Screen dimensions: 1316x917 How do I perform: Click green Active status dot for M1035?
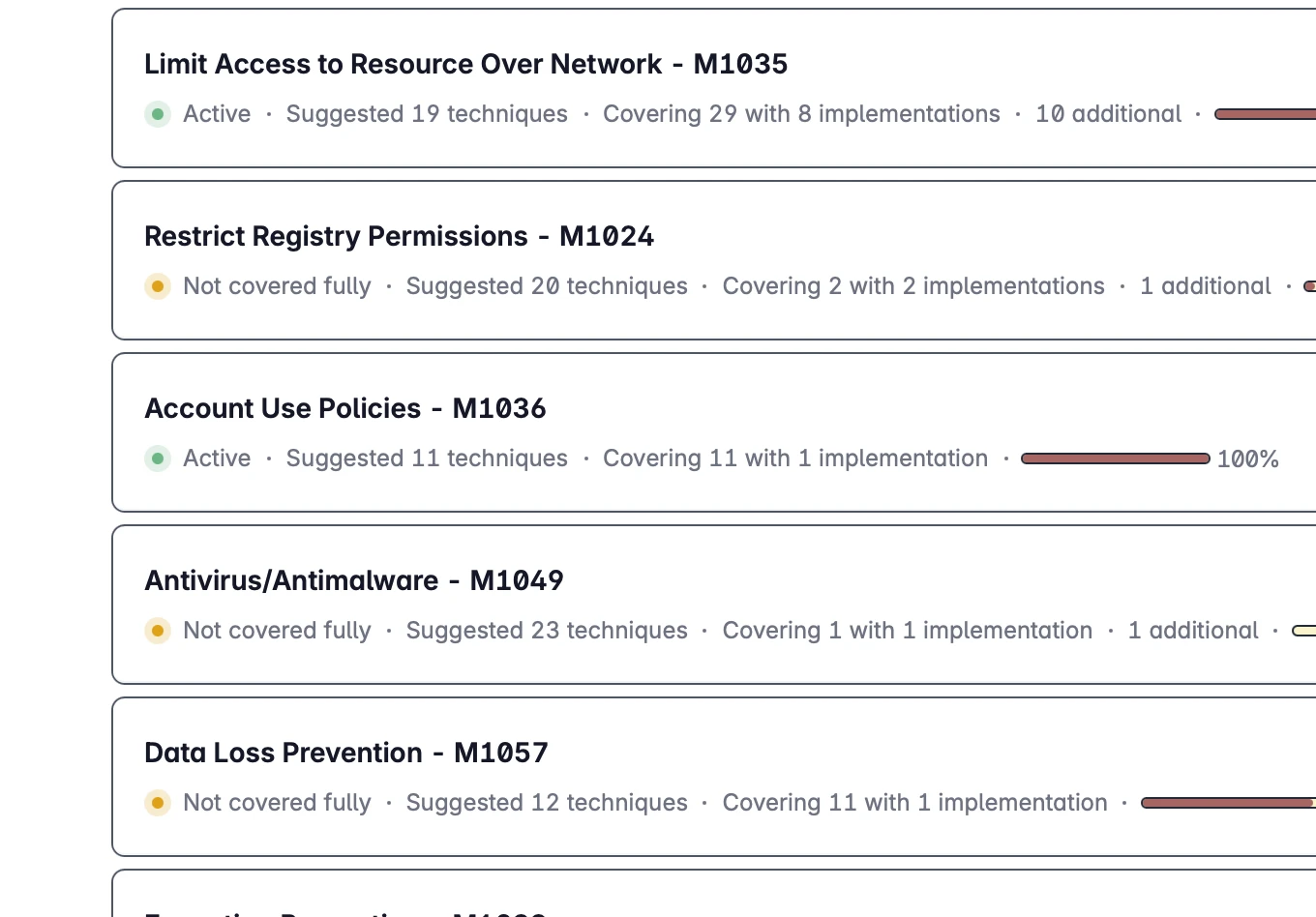click(x=158, y=114)
